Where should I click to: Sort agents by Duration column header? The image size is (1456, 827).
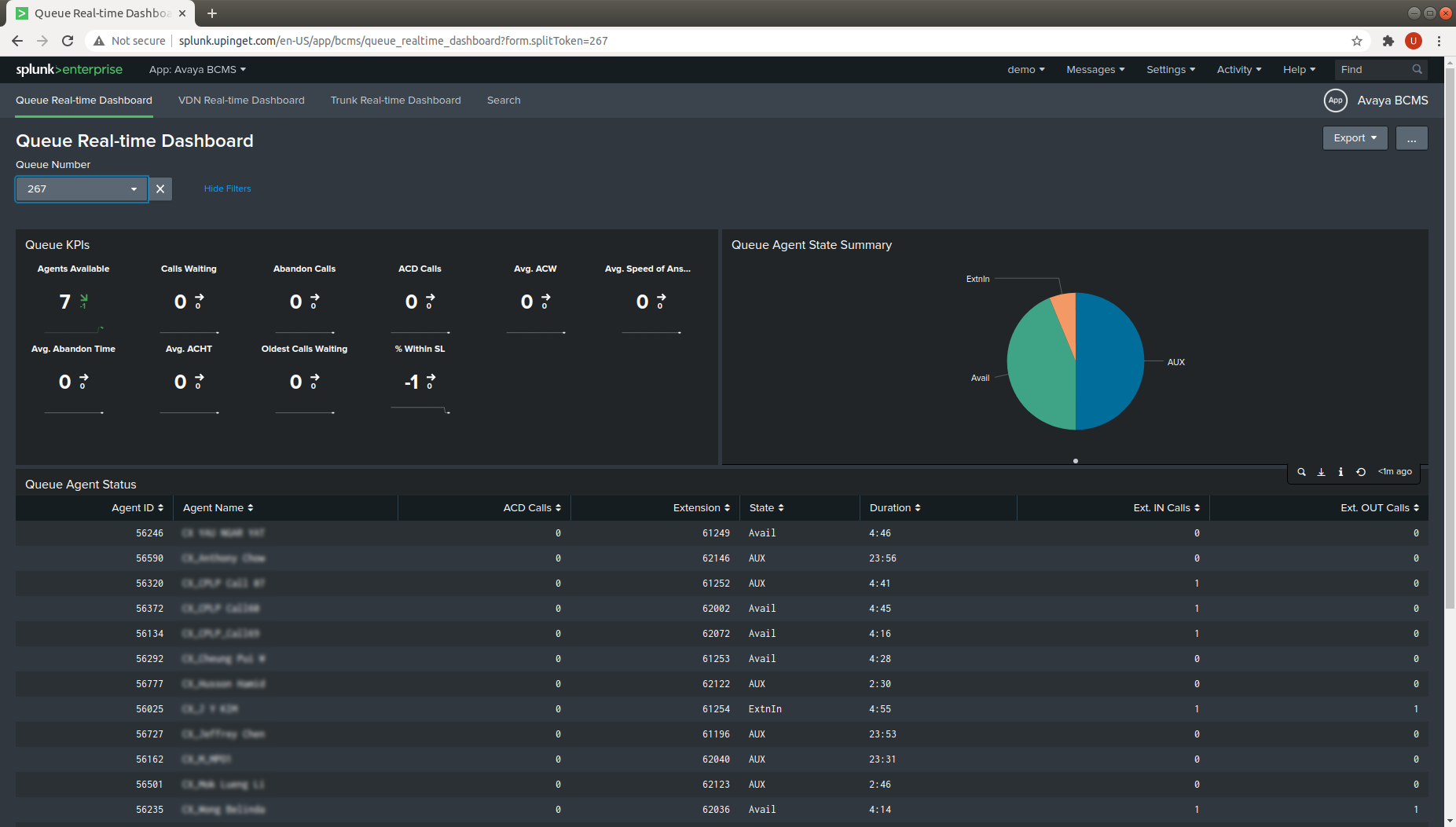[x=894, y=508]
